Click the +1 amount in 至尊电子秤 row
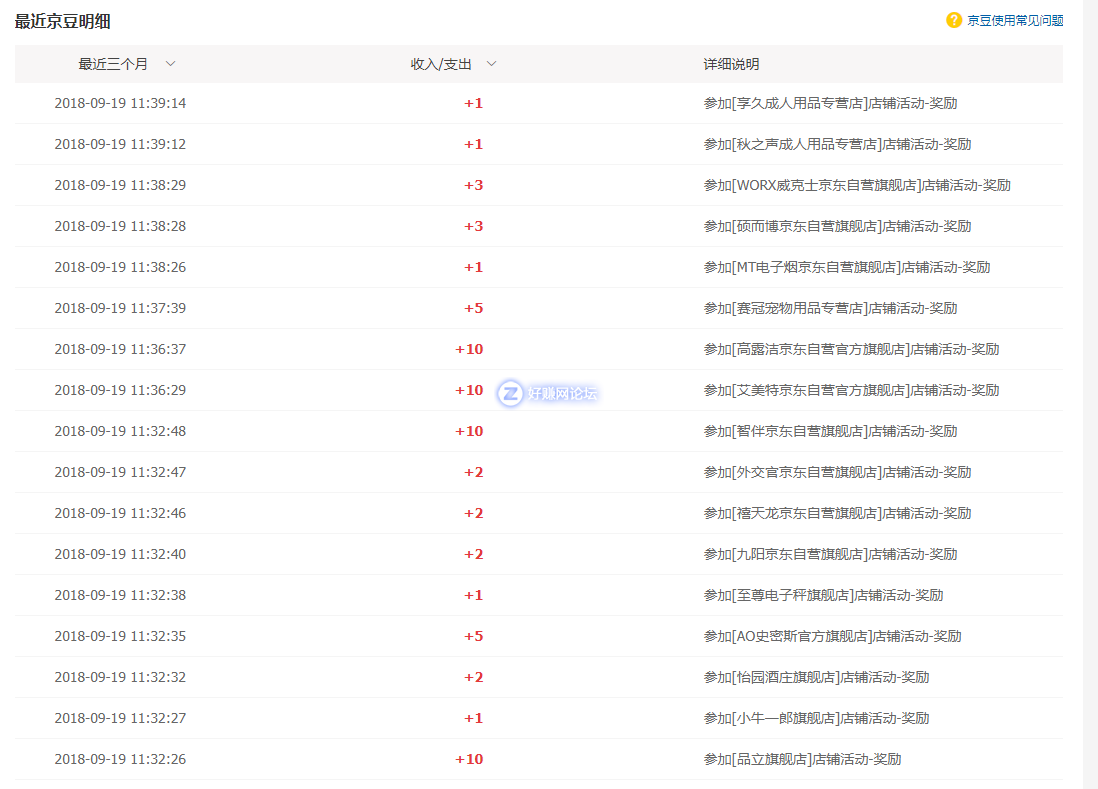Image resolution: width=1098 pixels, height=789 pixels. pyautogui.click(x=473, y=595)
